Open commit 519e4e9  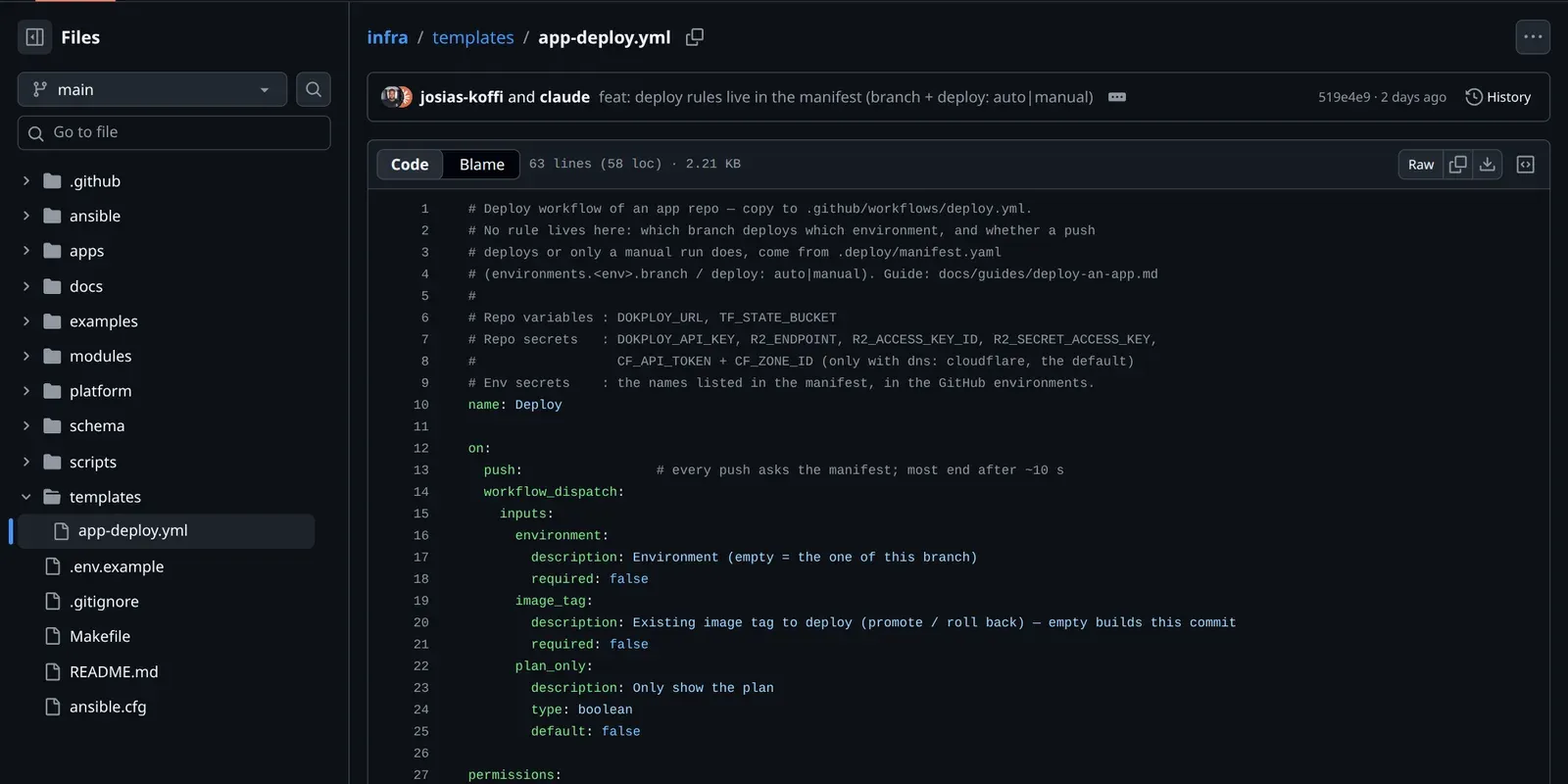pos(1344,97)
